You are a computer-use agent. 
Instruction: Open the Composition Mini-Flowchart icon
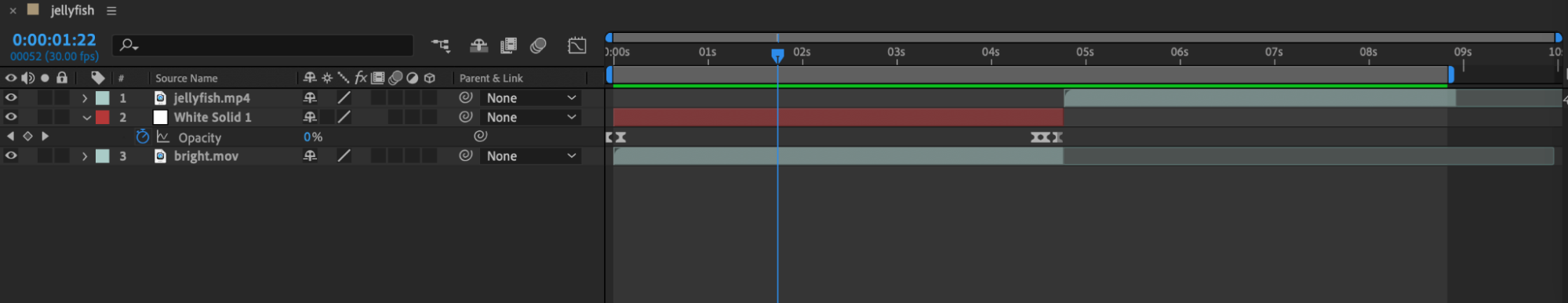click(x=441, y=46)
